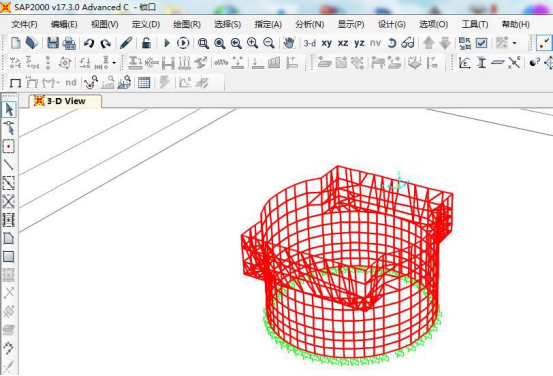Activate the Pan hand tool
The height and width of the screenshot is (376, 553).
point(289,43)
